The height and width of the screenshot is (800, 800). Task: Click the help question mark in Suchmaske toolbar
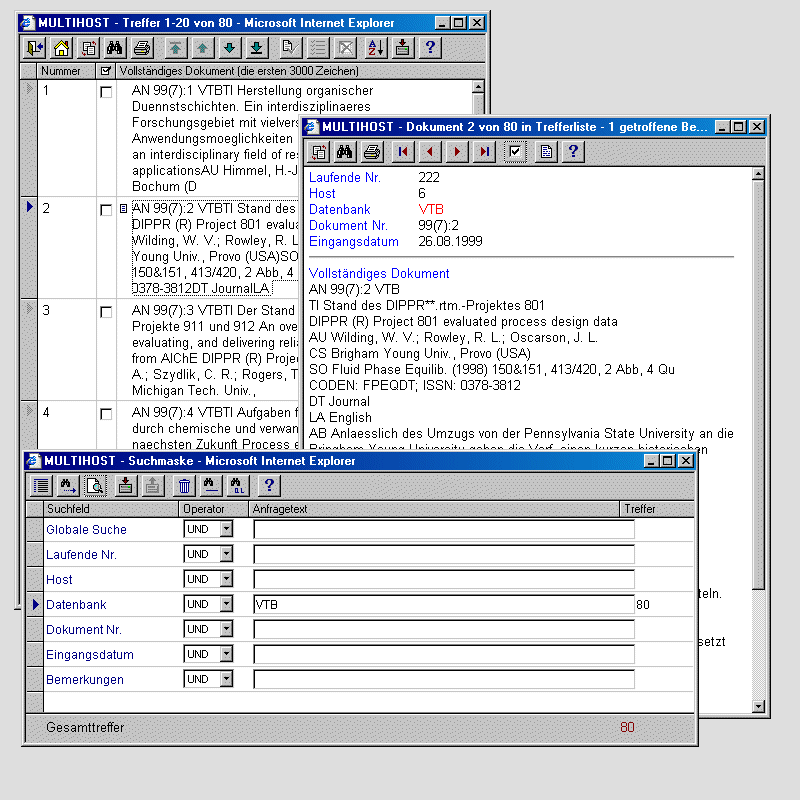(x=268, y=486)
